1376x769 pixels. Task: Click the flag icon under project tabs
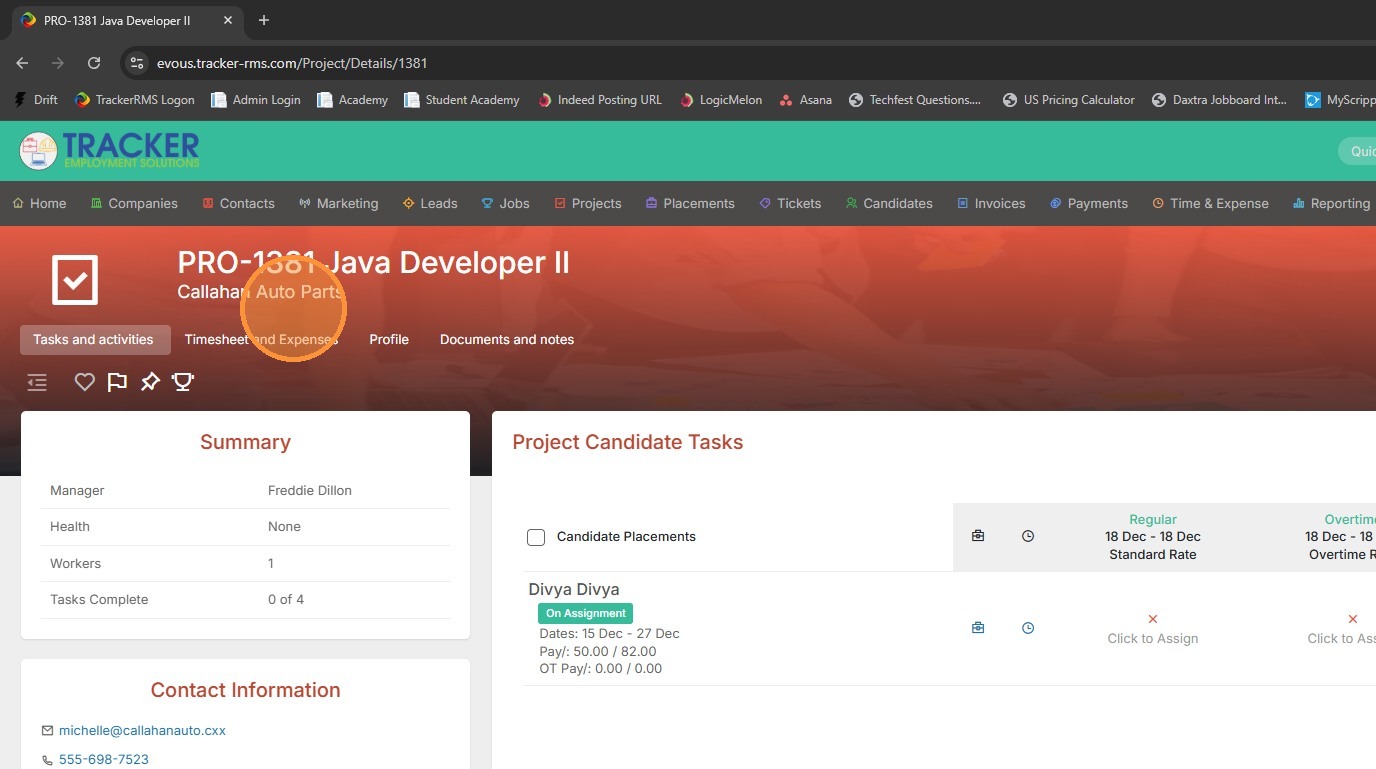(117, 382)
